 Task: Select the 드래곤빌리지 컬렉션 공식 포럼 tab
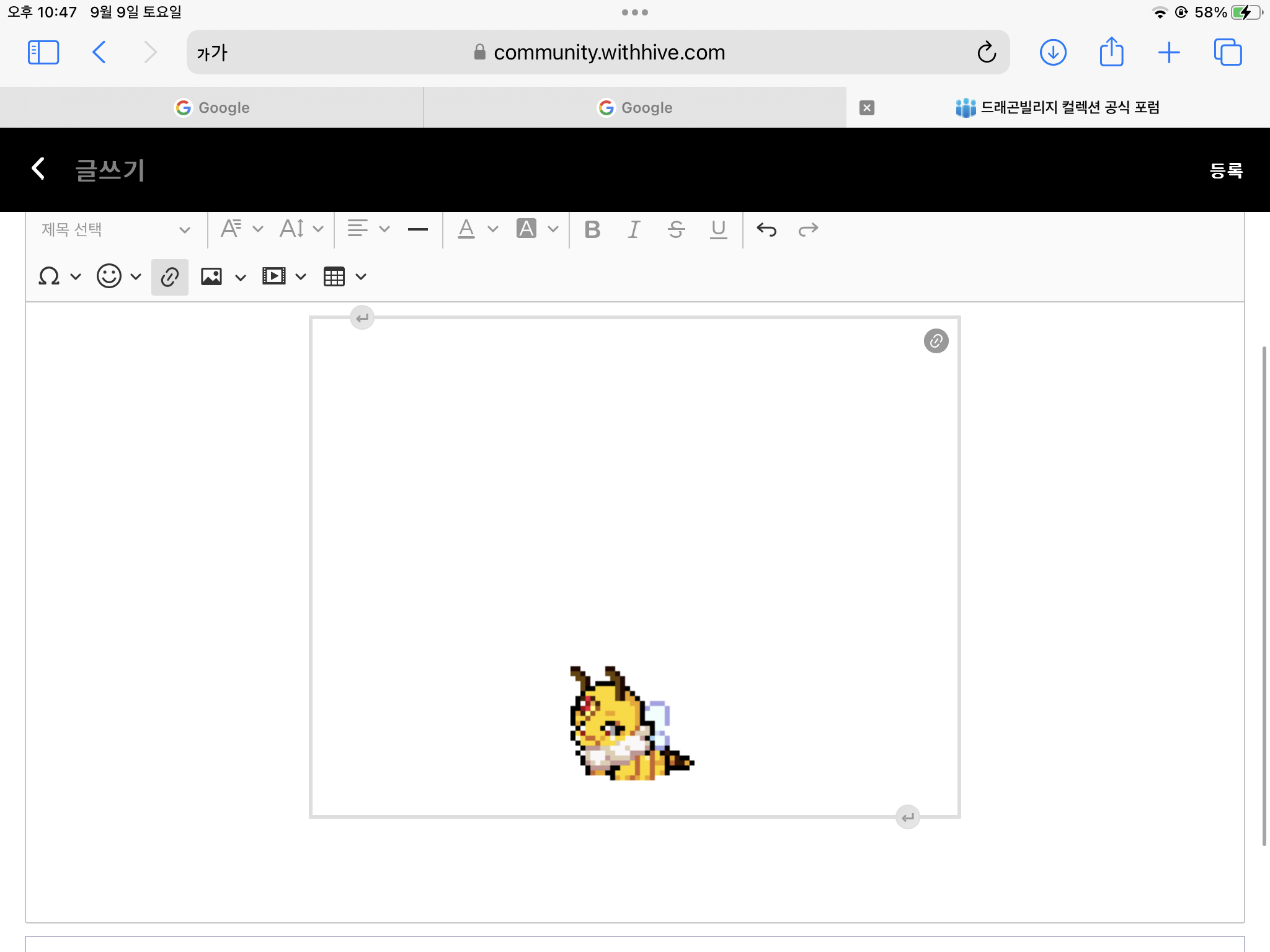1057,108
